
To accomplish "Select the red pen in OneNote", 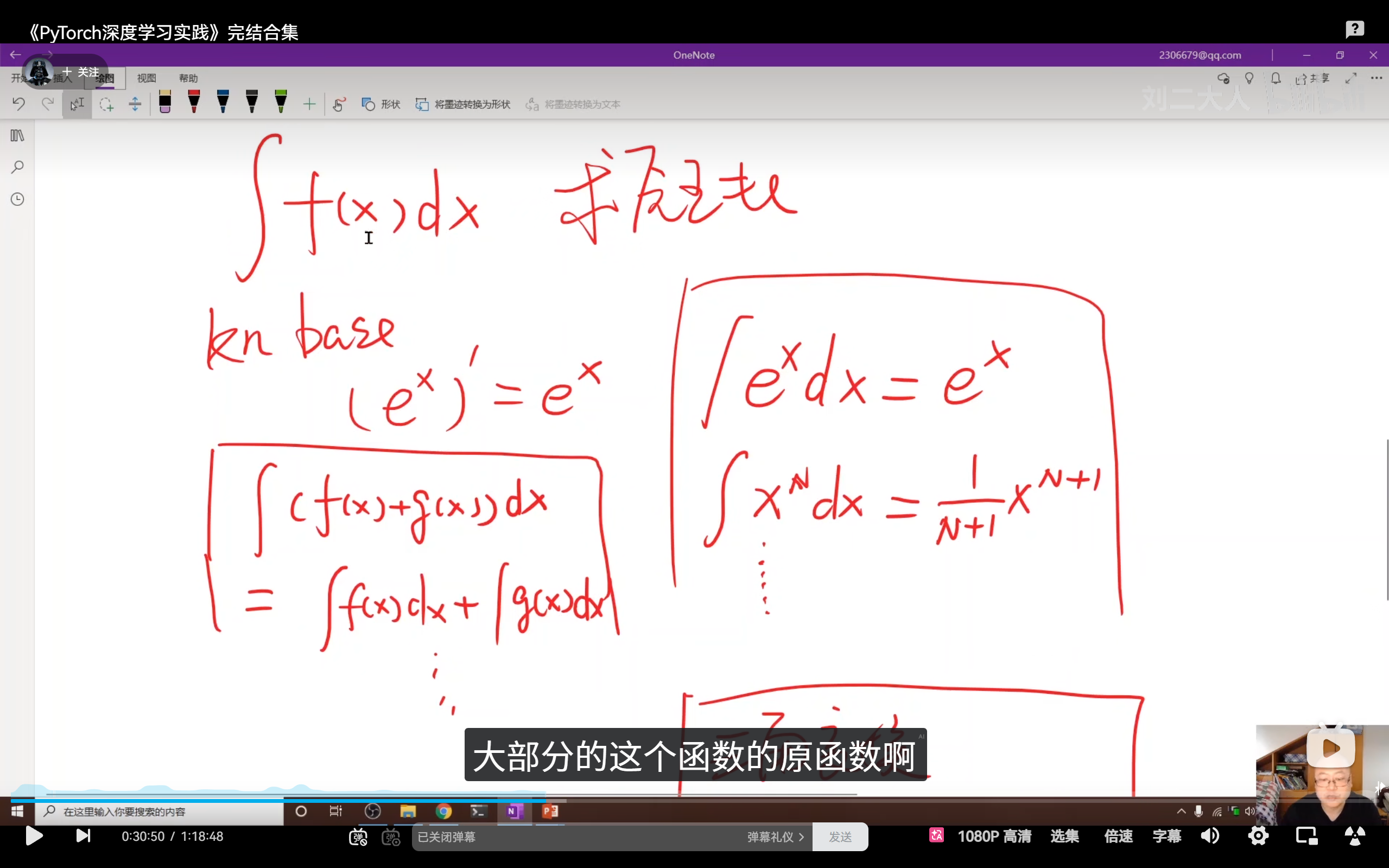I will pos(194,102).
